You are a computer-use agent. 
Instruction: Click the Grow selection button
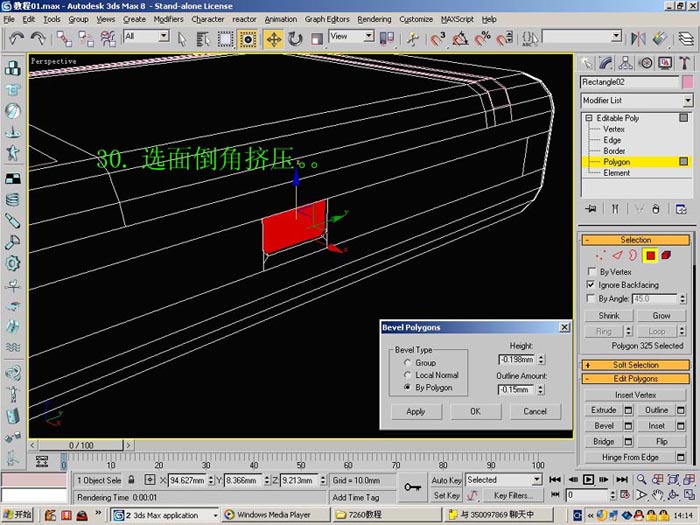pos(661,316)
